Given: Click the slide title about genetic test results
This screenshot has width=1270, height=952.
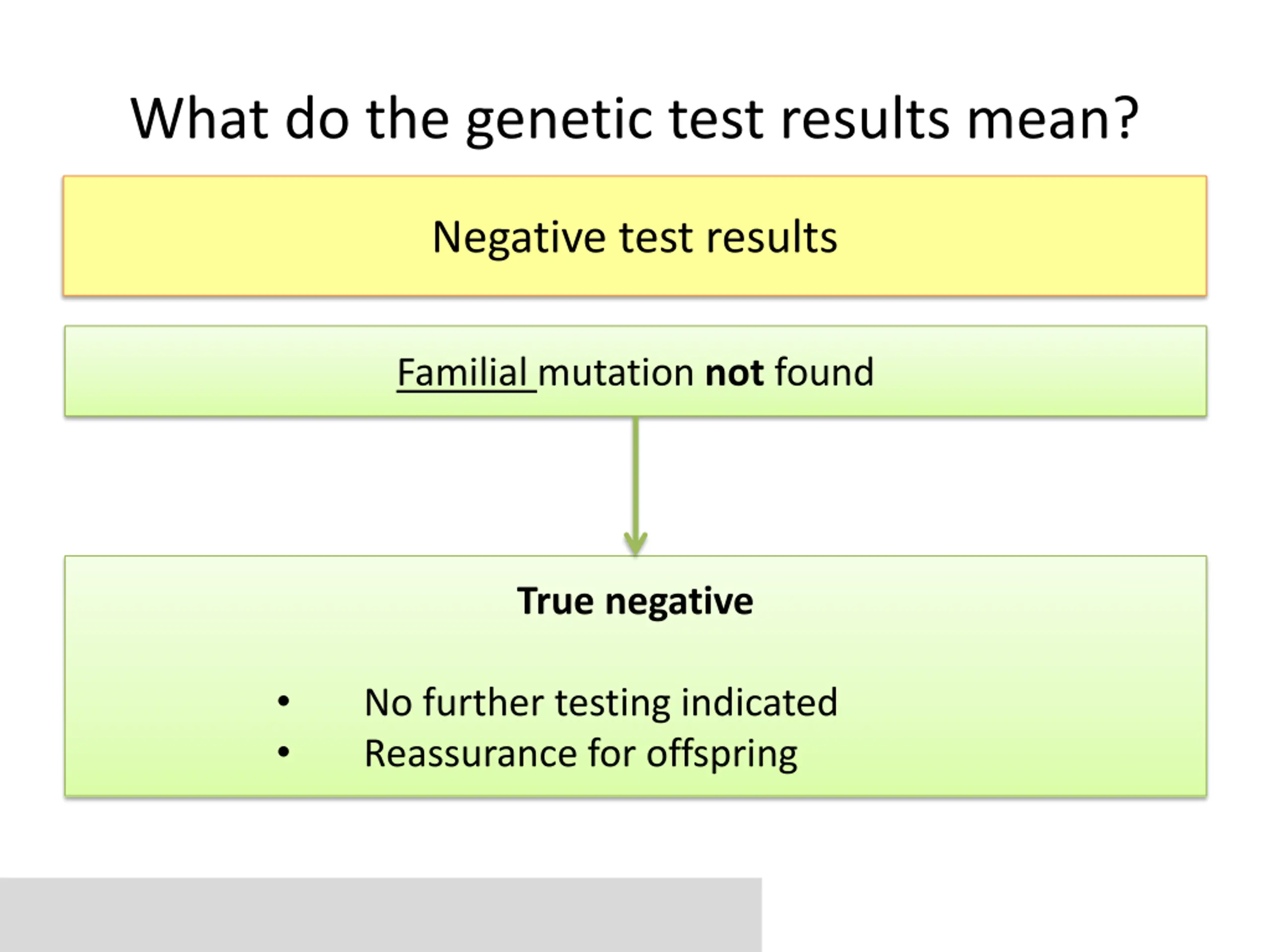Looking at the screenshot, I should tap(635, 119).
